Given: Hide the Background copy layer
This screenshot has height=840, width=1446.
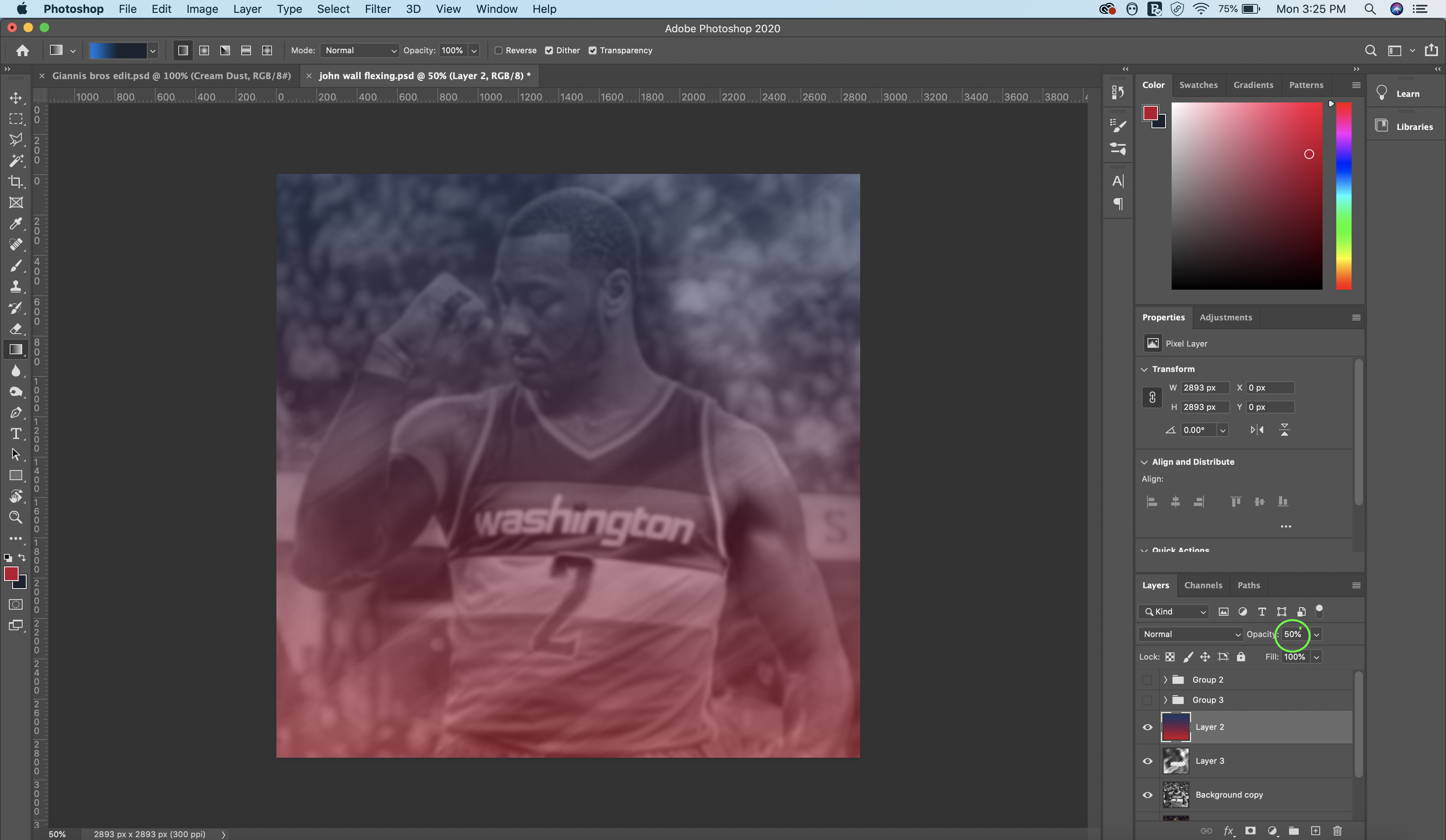Looking at the screenshot, I should (1147, 795).
